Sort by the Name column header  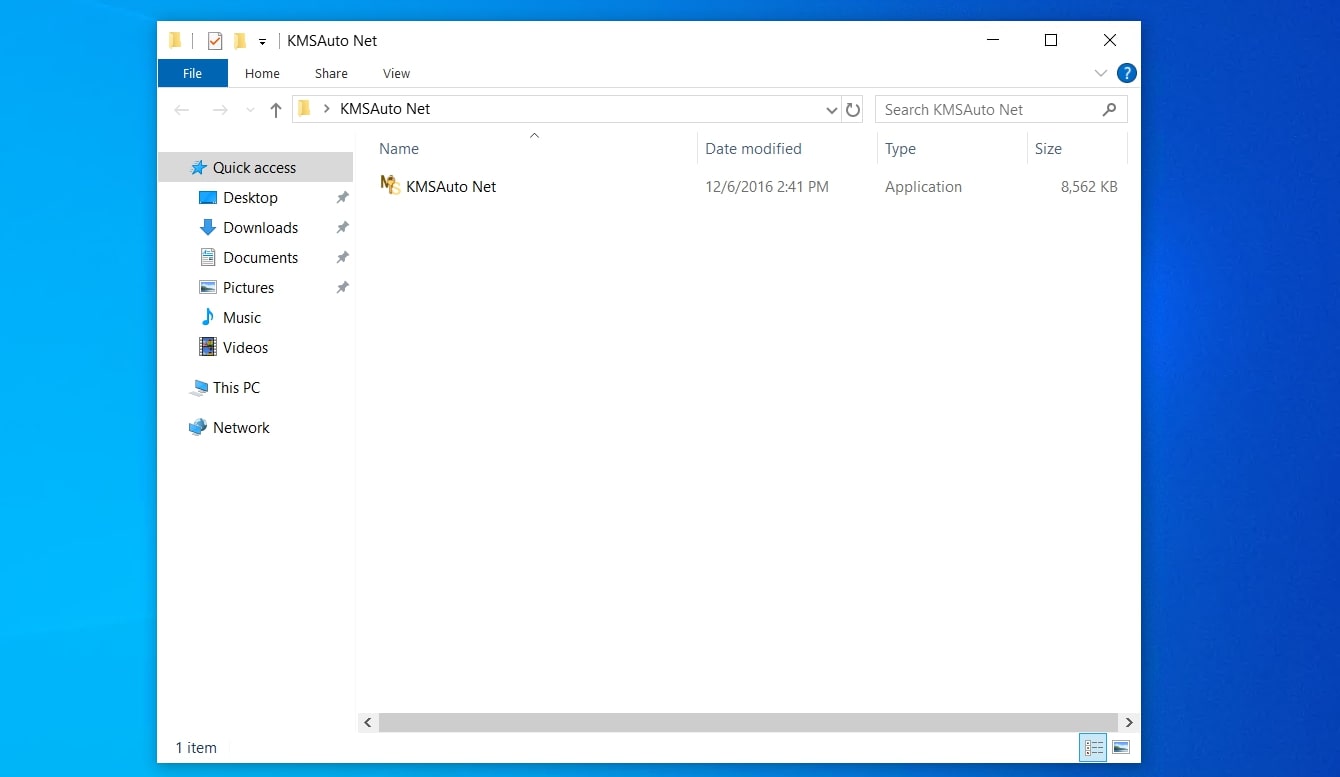[x=399, y=149]
